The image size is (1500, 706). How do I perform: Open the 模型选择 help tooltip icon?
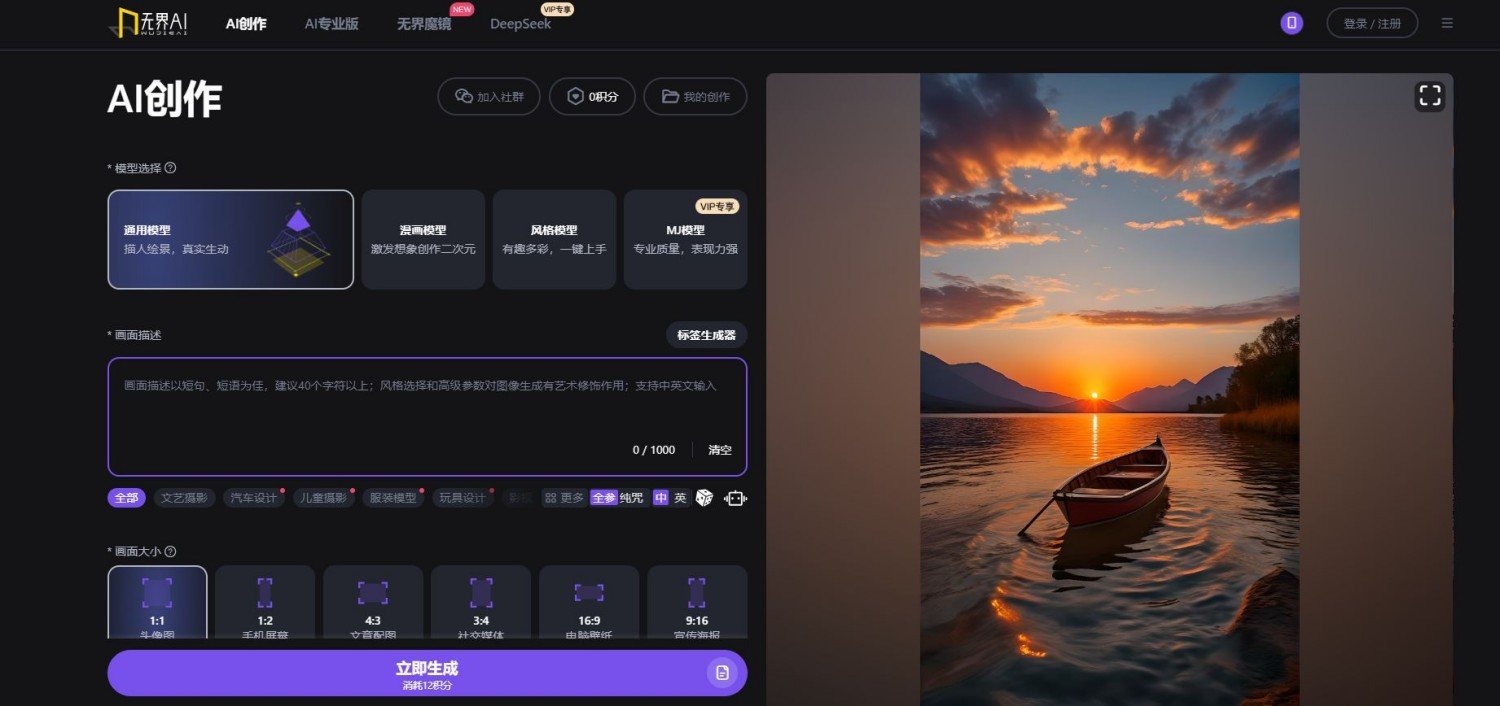[x=168, y=167]
